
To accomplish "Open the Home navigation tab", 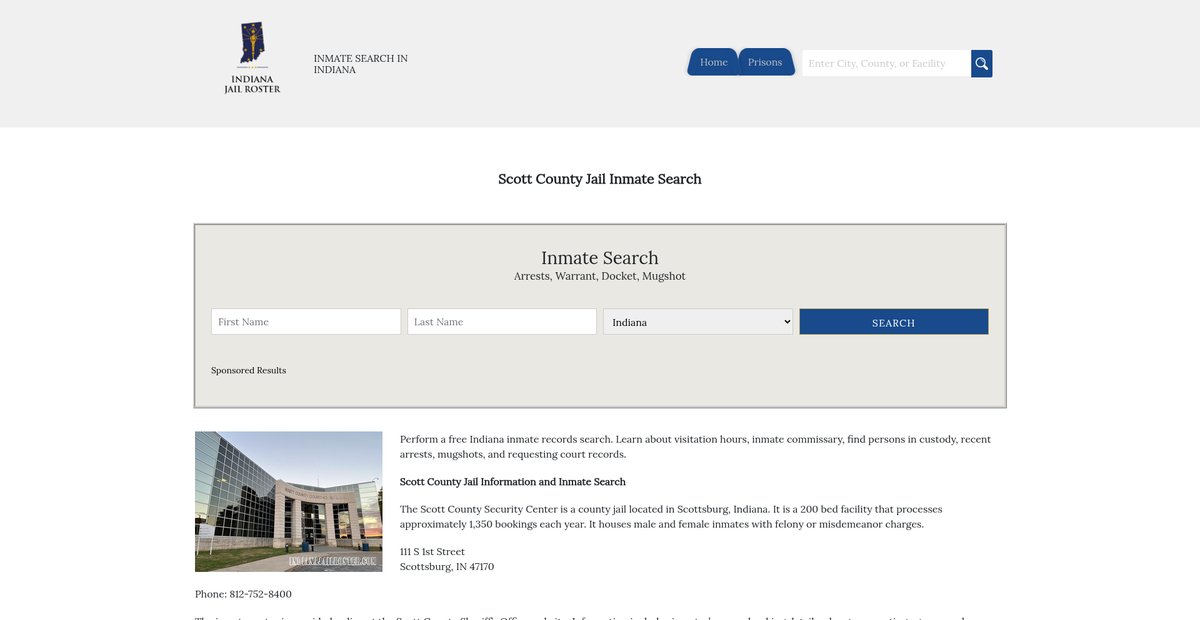I will click(x=713, y=62).
